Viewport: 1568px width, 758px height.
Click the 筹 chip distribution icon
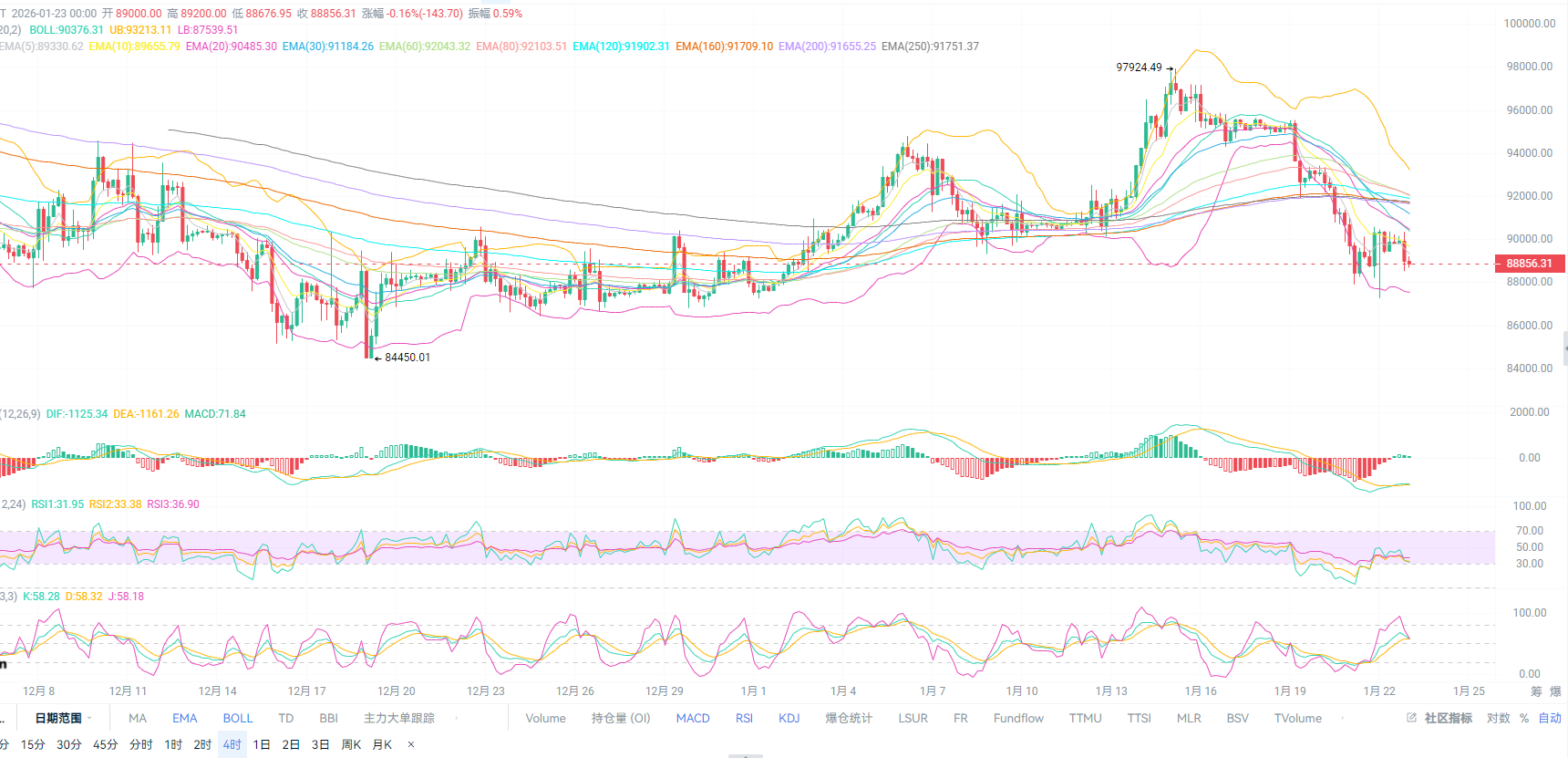1537,691
